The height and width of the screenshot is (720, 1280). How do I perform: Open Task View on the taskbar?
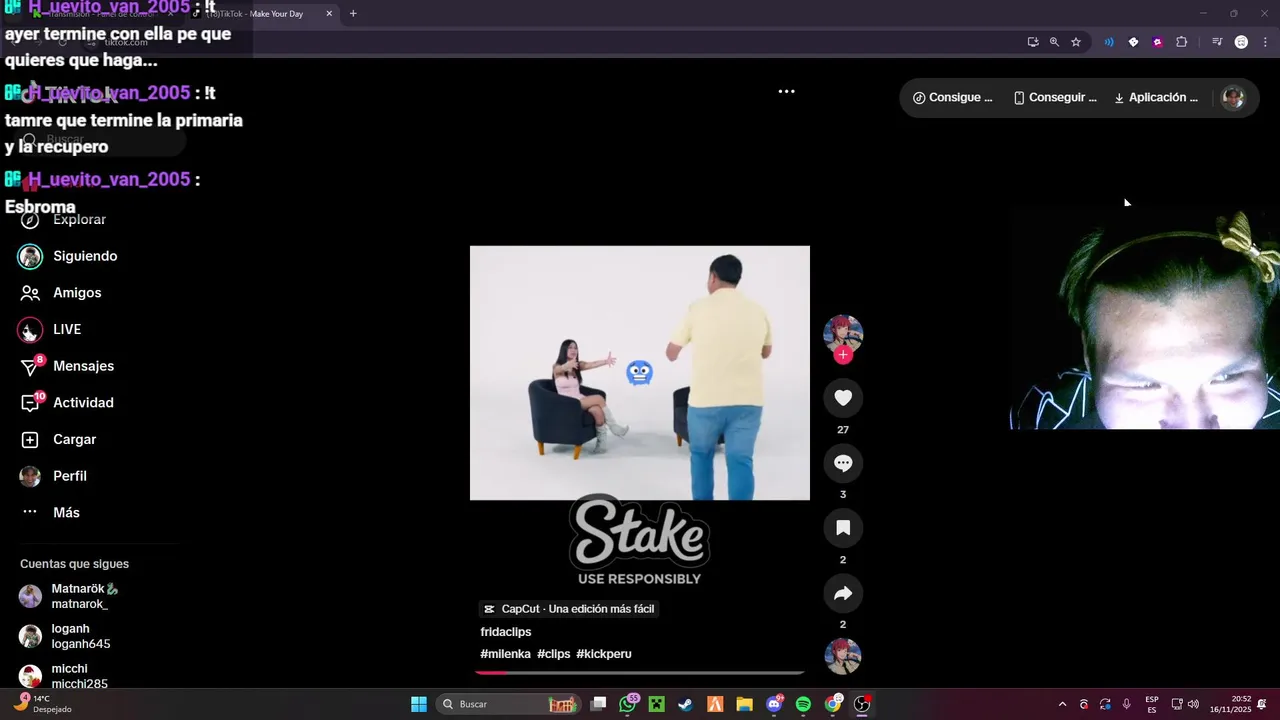click(x=598, y=704)
